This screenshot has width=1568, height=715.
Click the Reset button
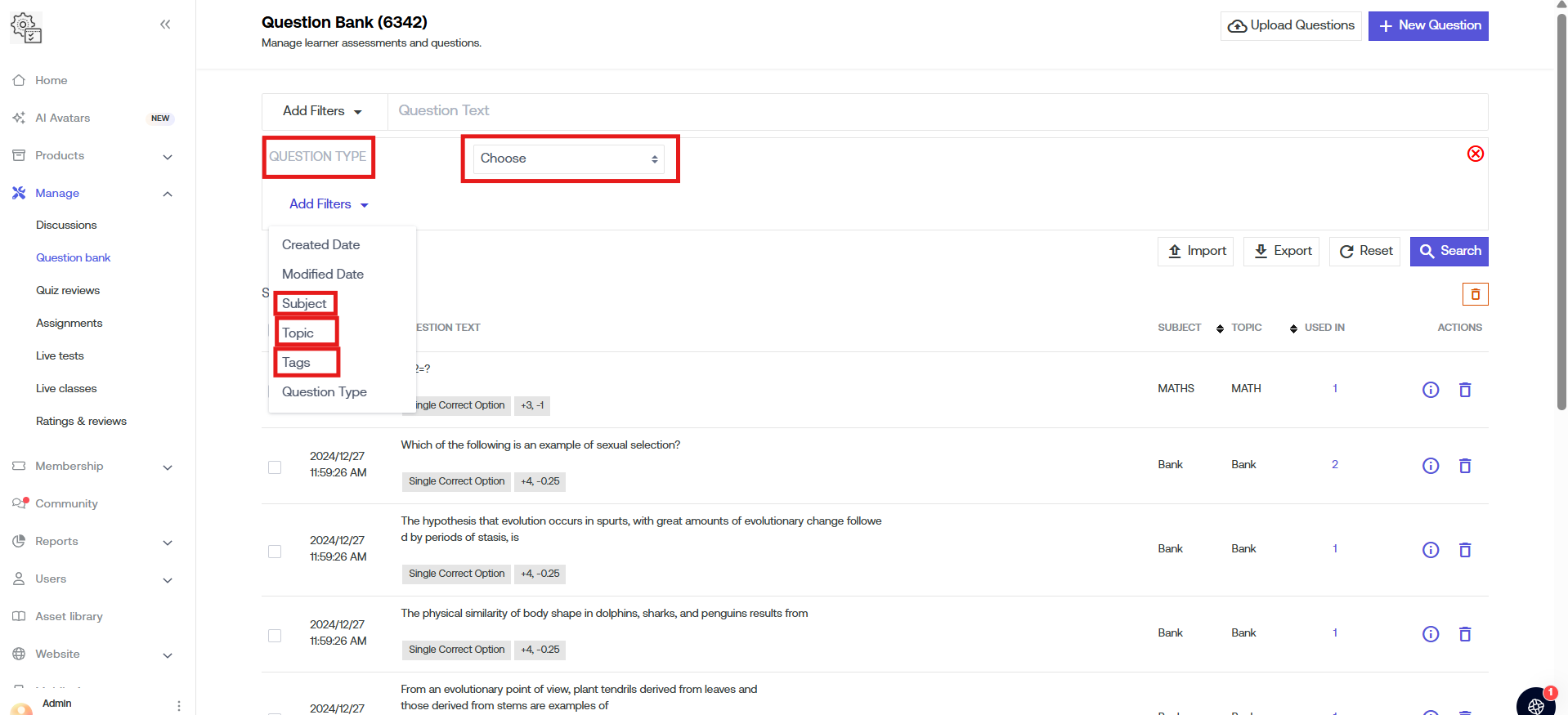click(1364, 251)
